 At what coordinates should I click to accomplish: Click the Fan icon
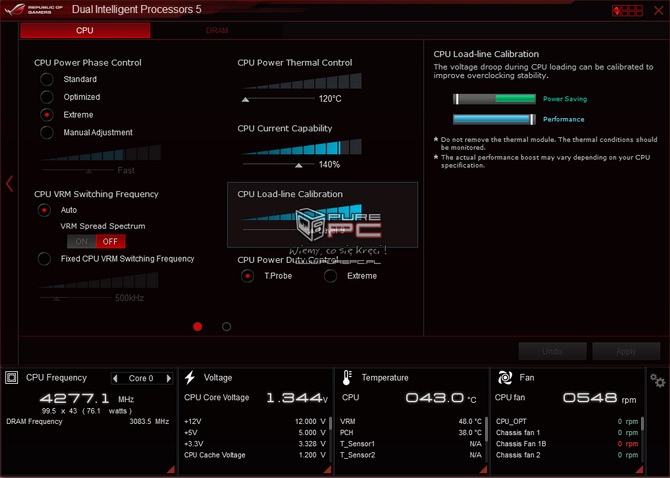pos(505,378)
